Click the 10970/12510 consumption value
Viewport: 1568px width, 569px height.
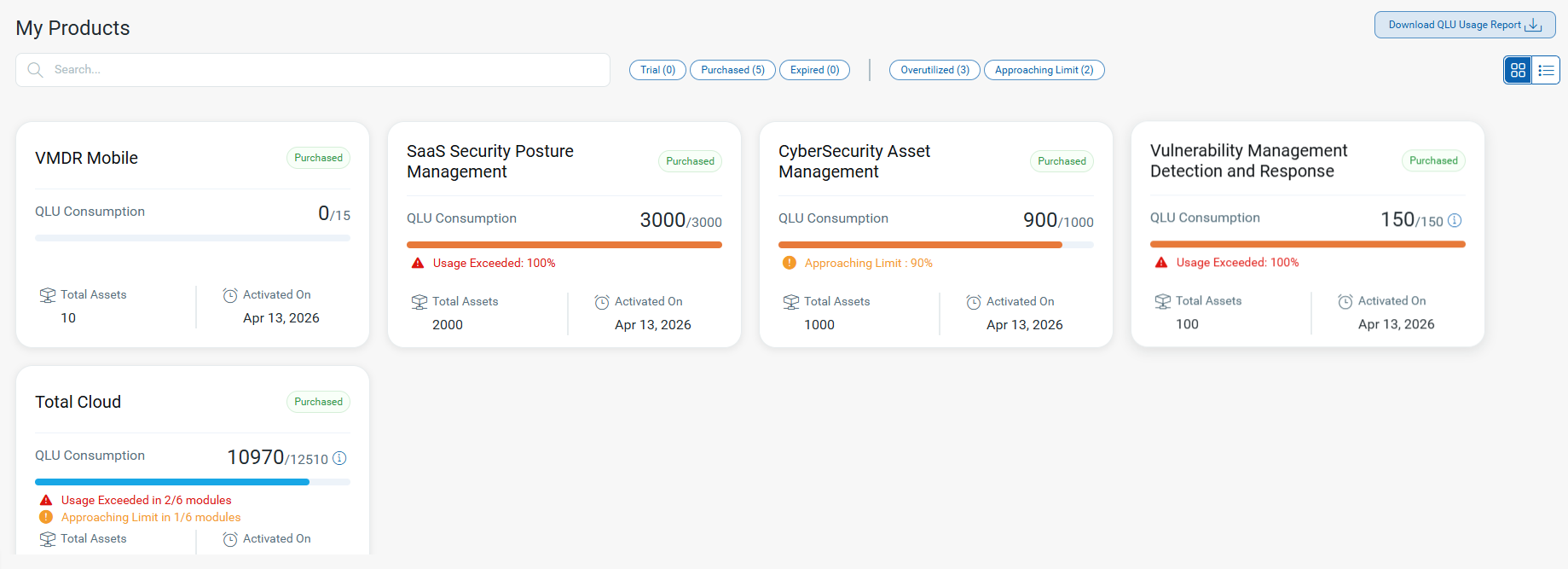pos(277,457)
